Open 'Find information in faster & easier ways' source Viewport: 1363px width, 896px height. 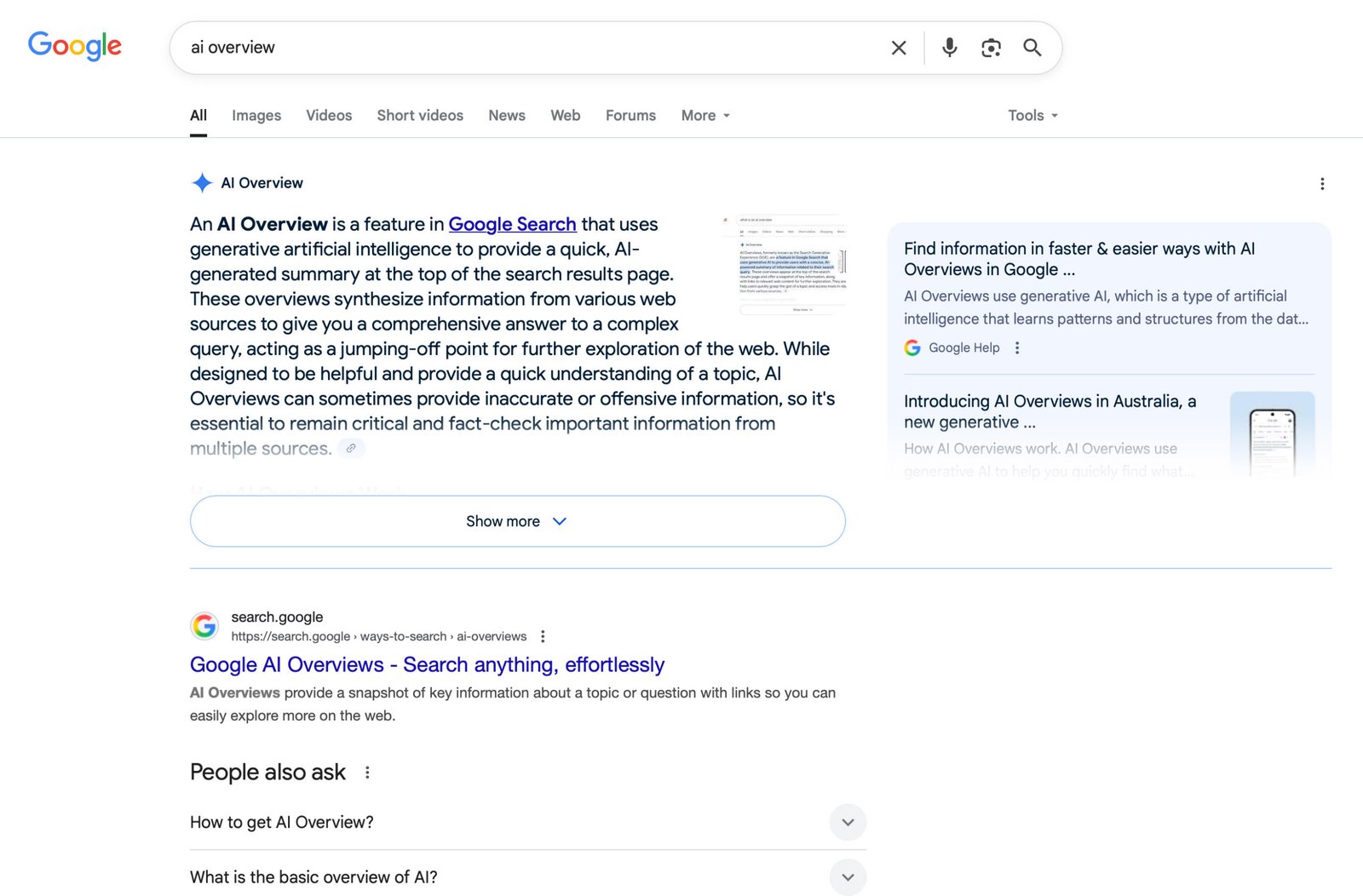point(1078,259)
